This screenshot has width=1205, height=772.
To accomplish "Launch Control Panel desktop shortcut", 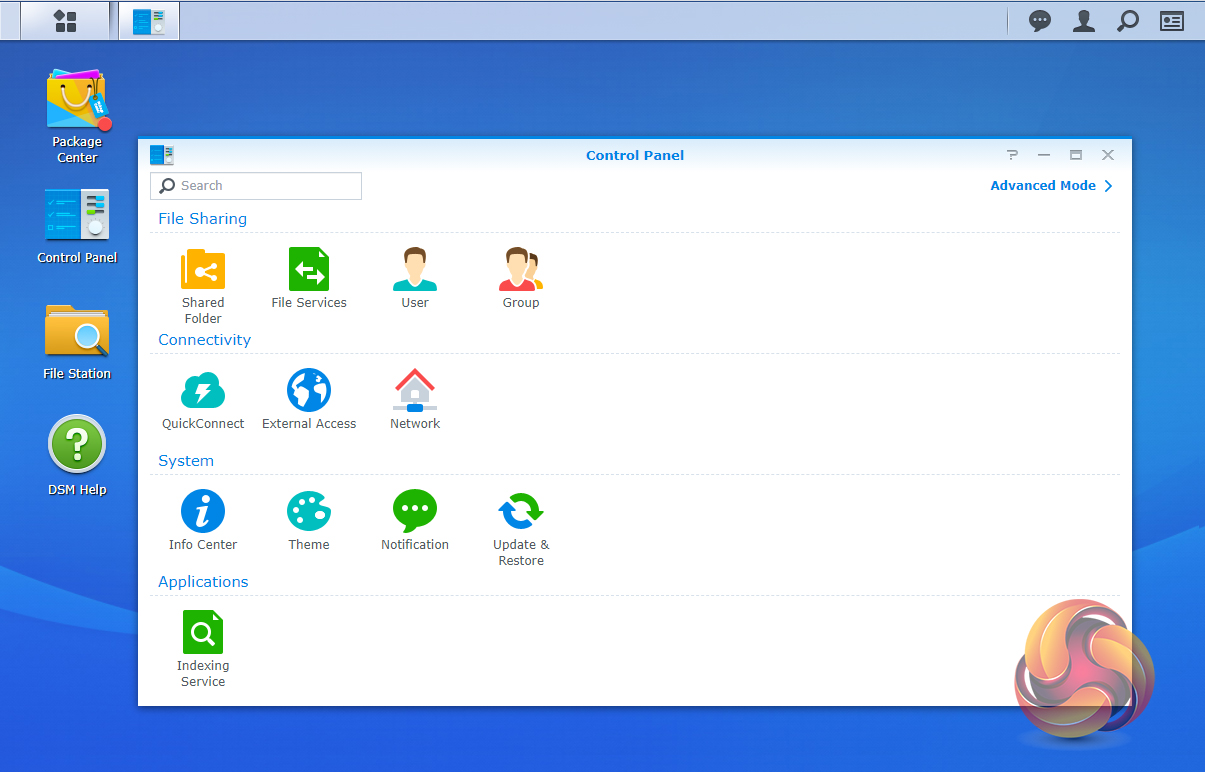I will point(77,226).
